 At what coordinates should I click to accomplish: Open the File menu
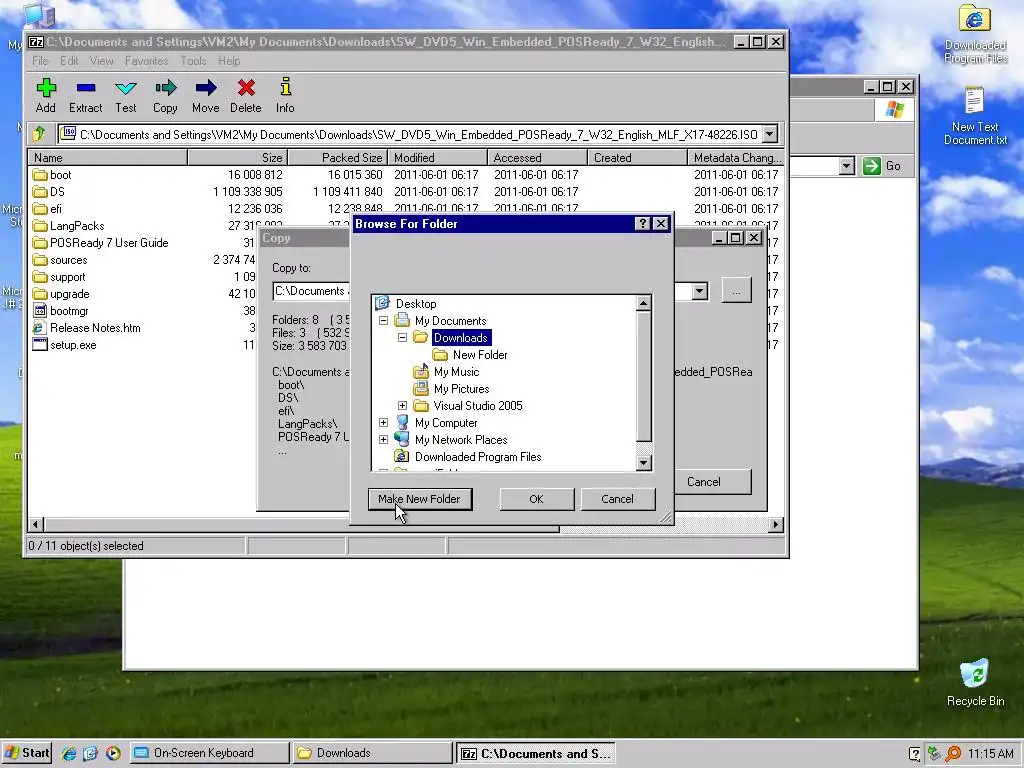point(40,61)
